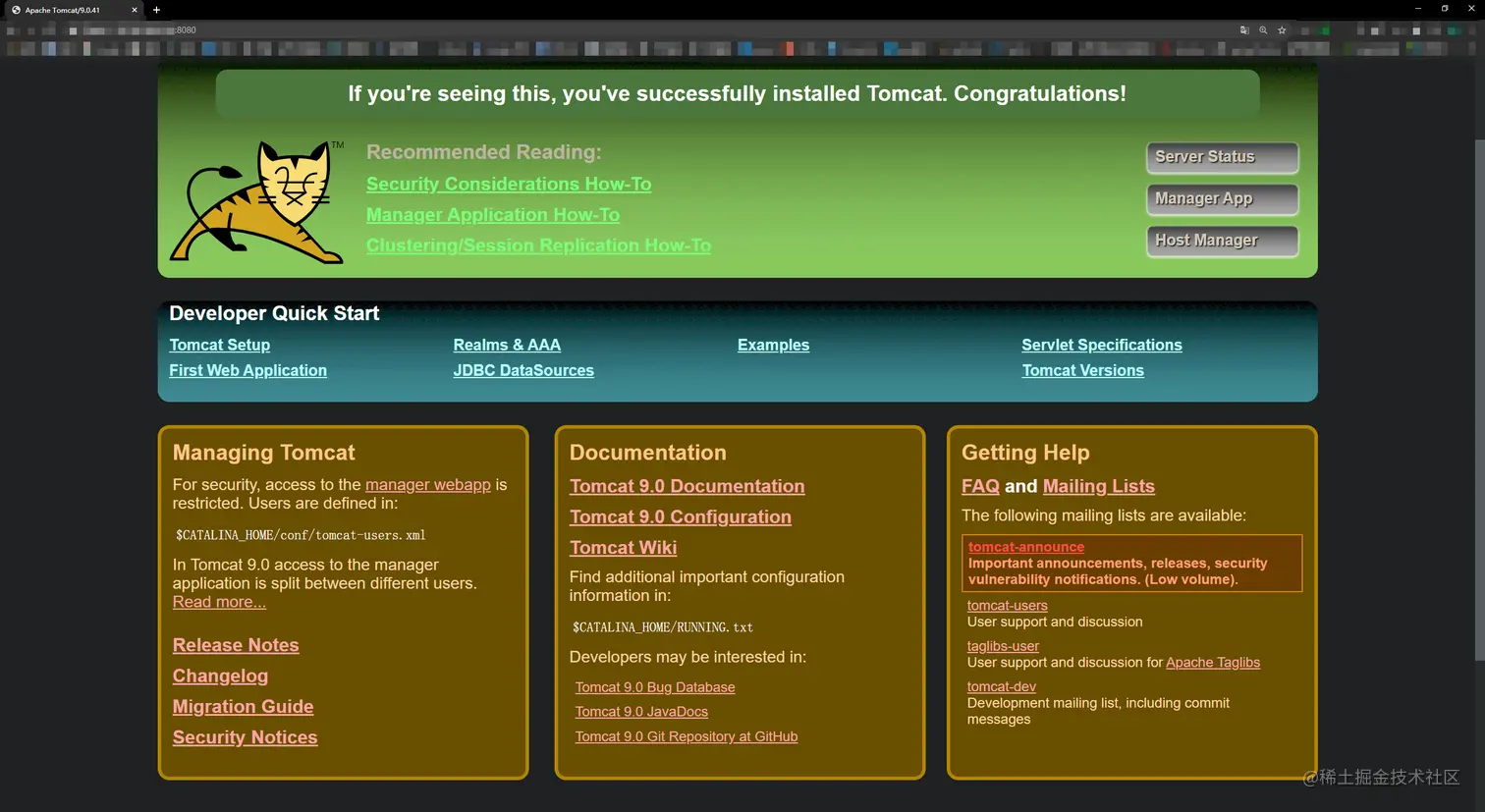Click Read more... under Managing Tomcat
Screen dimensions: 1485x812
click(x=219, y=602)
